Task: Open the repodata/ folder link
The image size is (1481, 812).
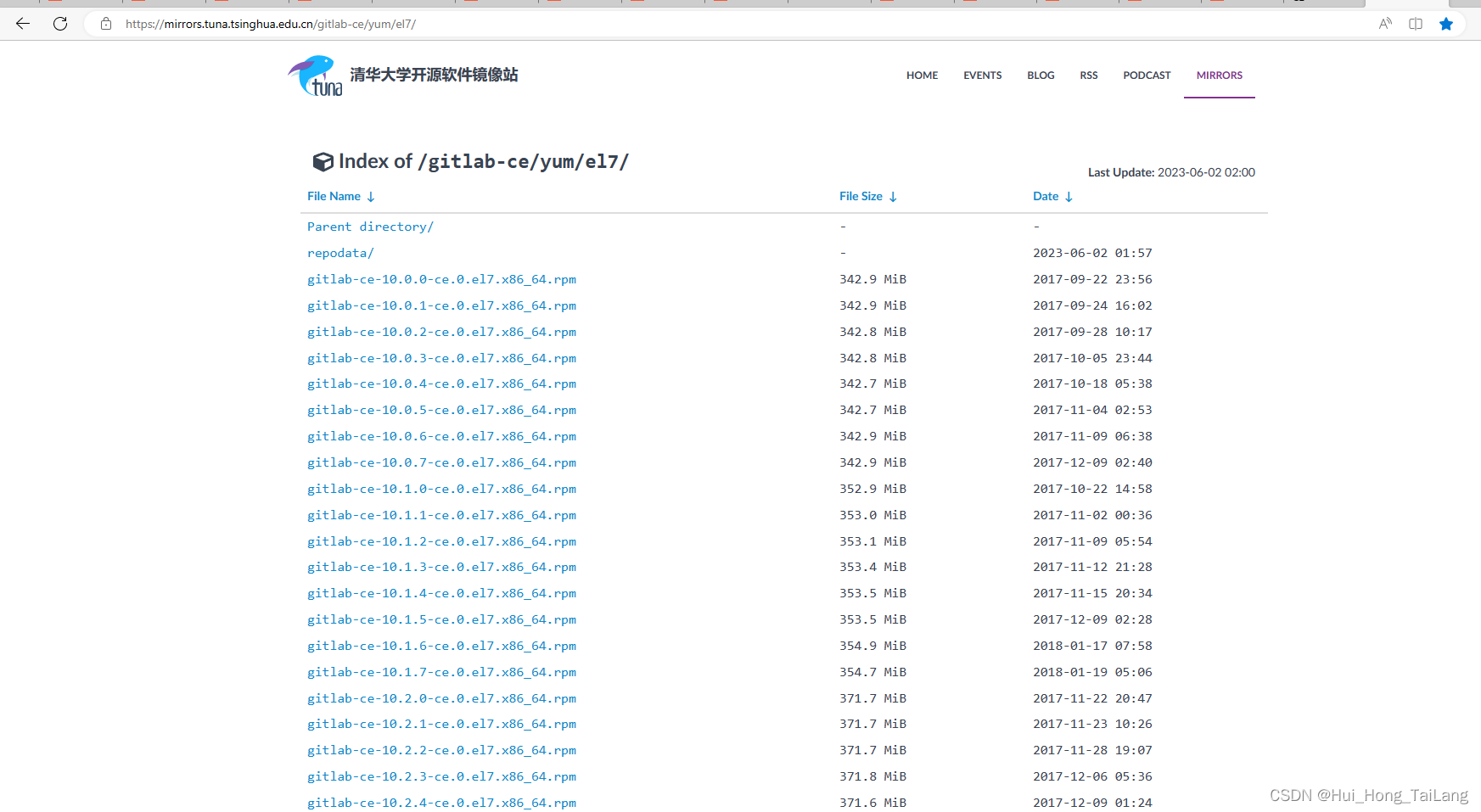Action: point(340,253)
